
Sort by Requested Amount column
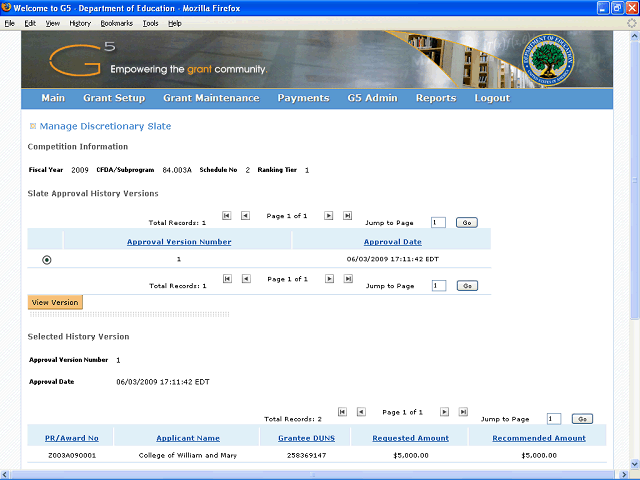coord(411,438)
